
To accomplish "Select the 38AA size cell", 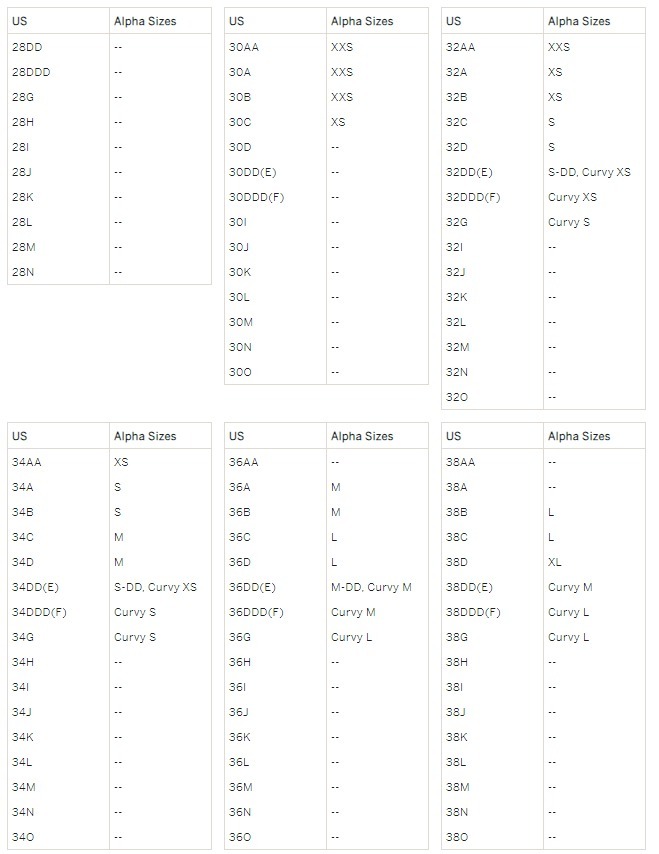I will [460, 462].
